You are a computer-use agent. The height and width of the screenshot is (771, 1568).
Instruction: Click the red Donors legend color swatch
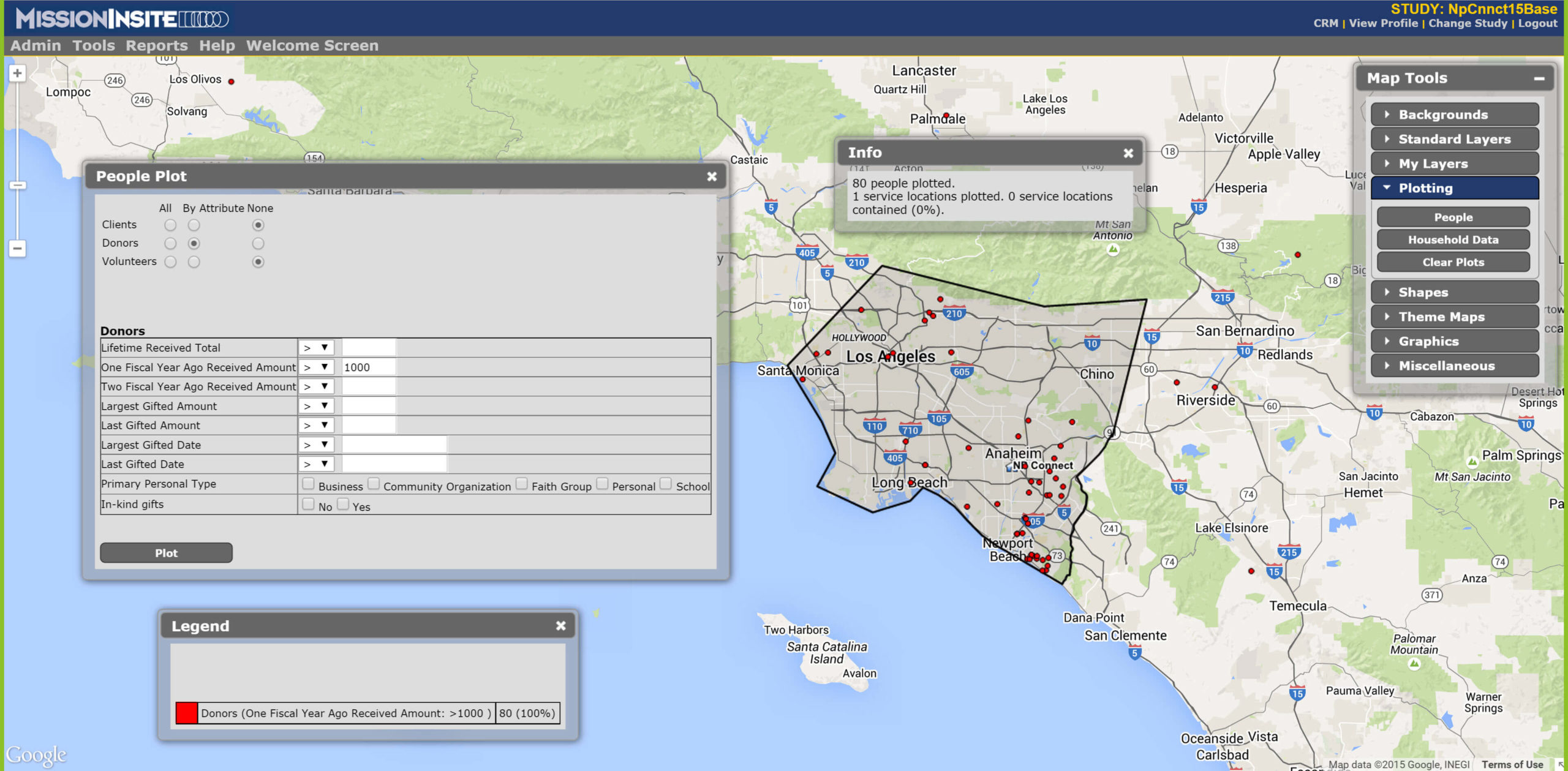pos(186,713)
